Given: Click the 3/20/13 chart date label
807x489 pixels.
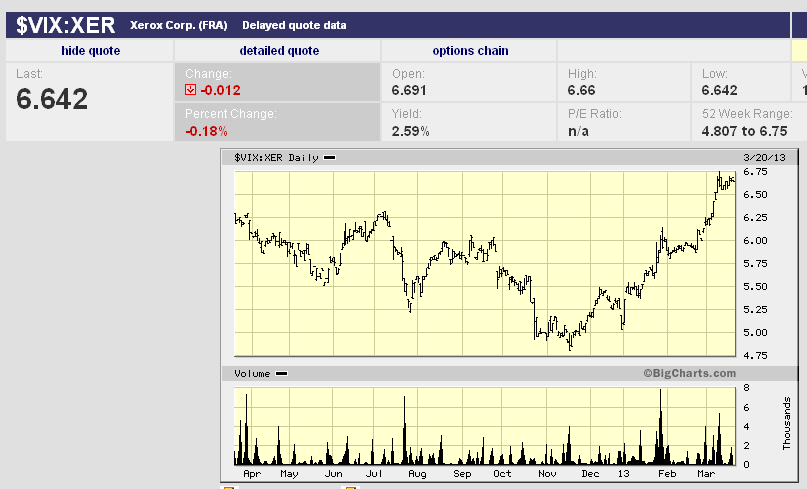Looking at the screenshot, I should [x=764, y=158].
